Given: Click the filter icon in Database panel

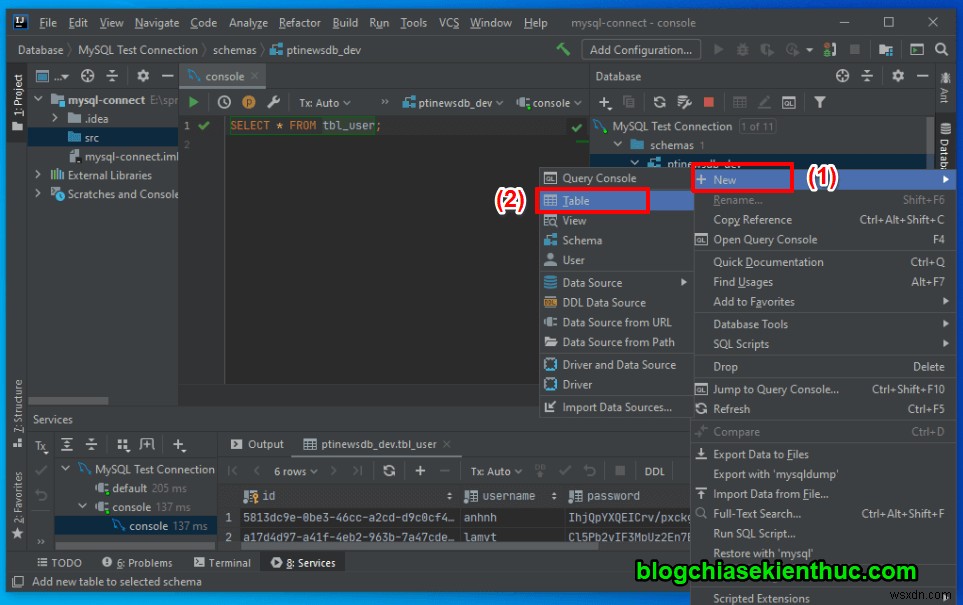Looking at the screenshot, I should 821,101.
